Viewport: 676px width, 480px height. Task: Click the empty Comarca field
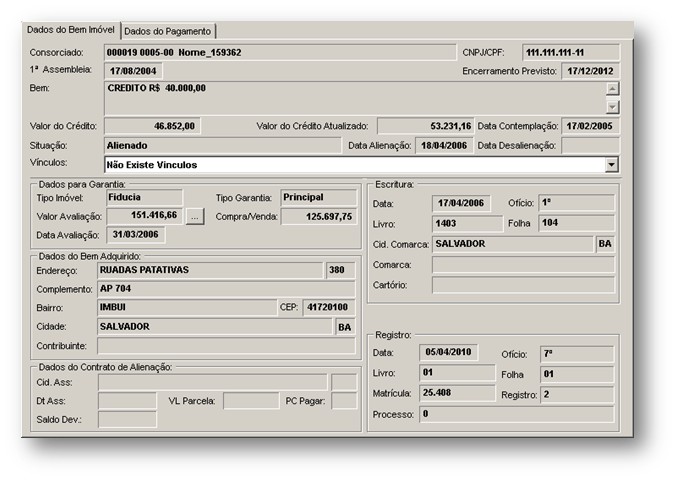click(523, 265)
